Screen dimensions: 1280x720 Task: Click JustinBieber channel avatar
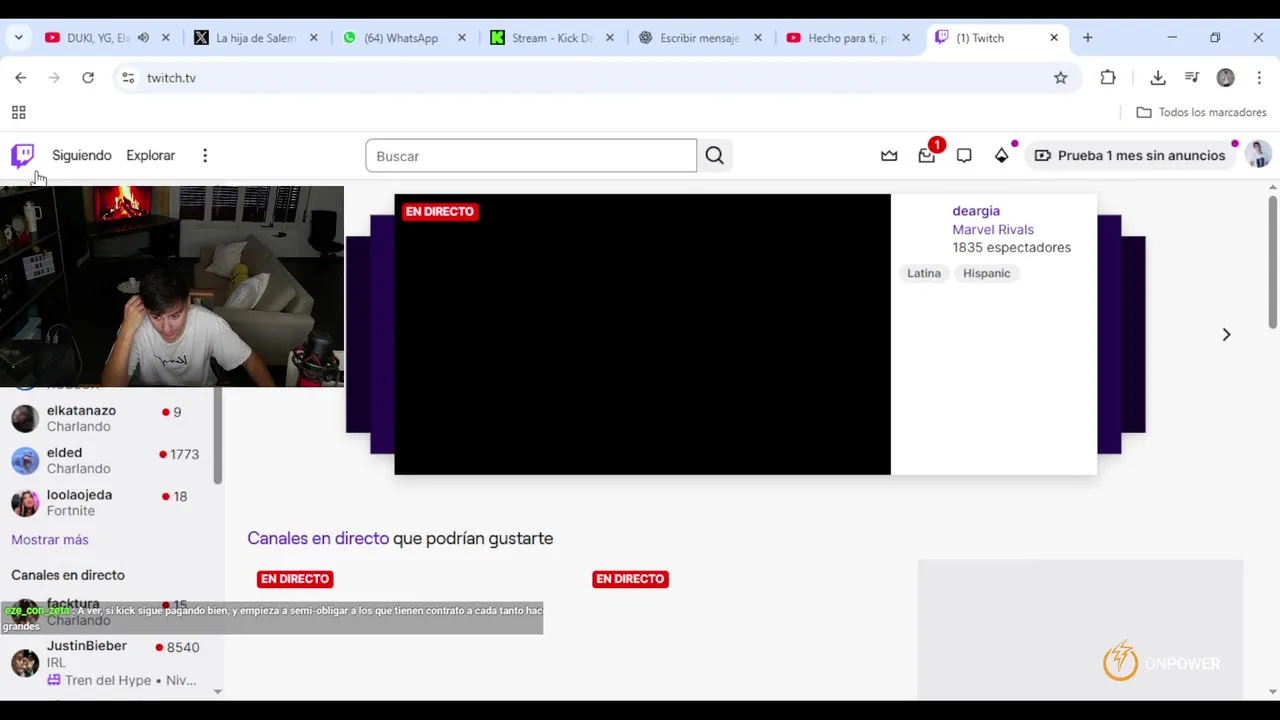pyautogui.click(x=25, y=663)
